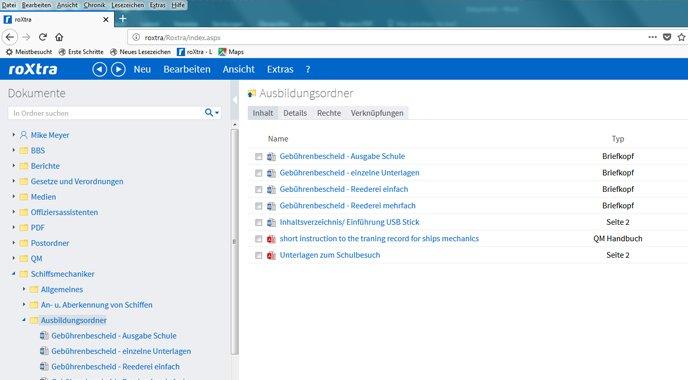
Task: Open short instruction to the traning record link
Action: pyautogui.click(x=379, y=239)
